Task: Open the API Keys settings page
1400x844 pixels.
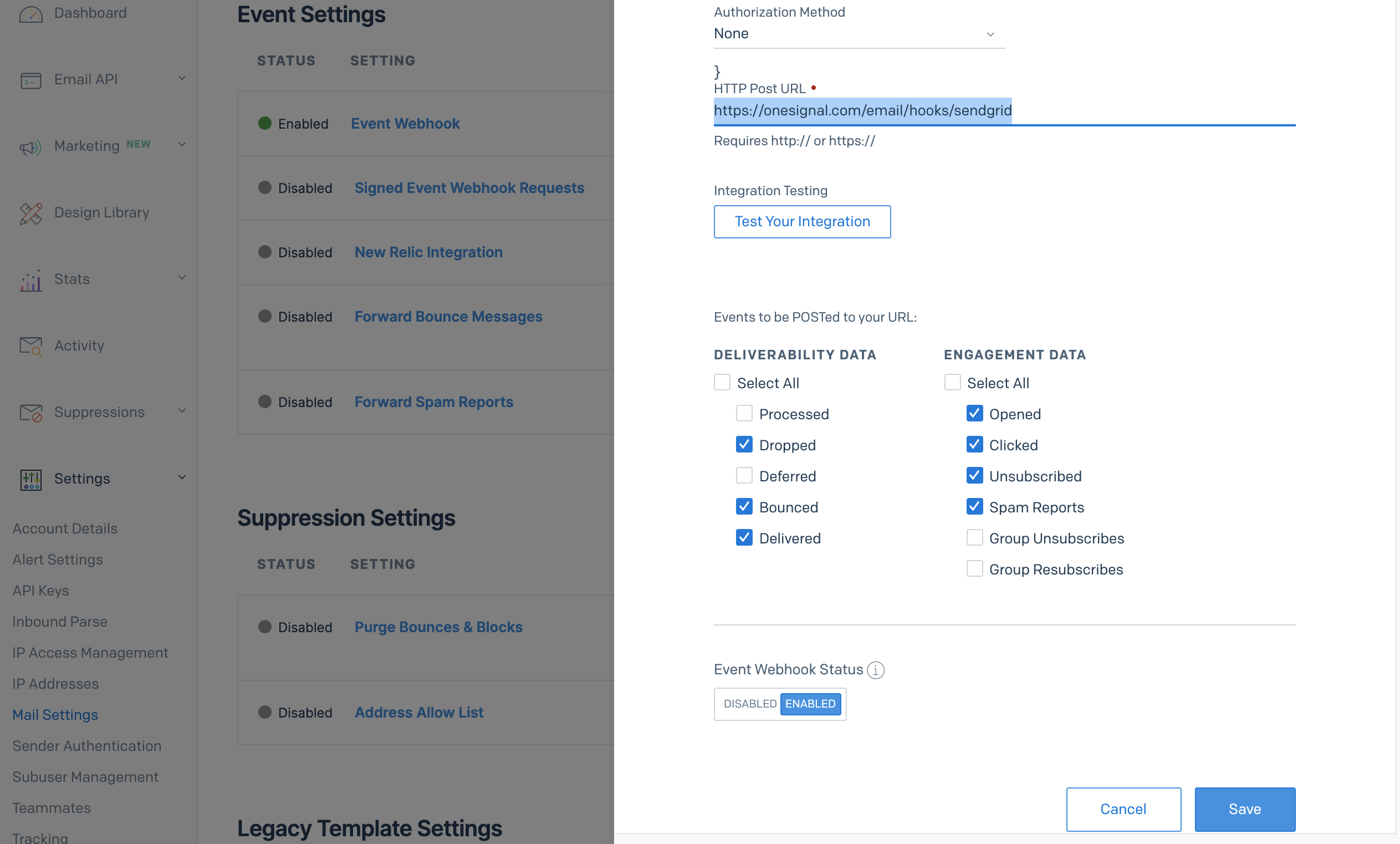Action: [40, 591]
